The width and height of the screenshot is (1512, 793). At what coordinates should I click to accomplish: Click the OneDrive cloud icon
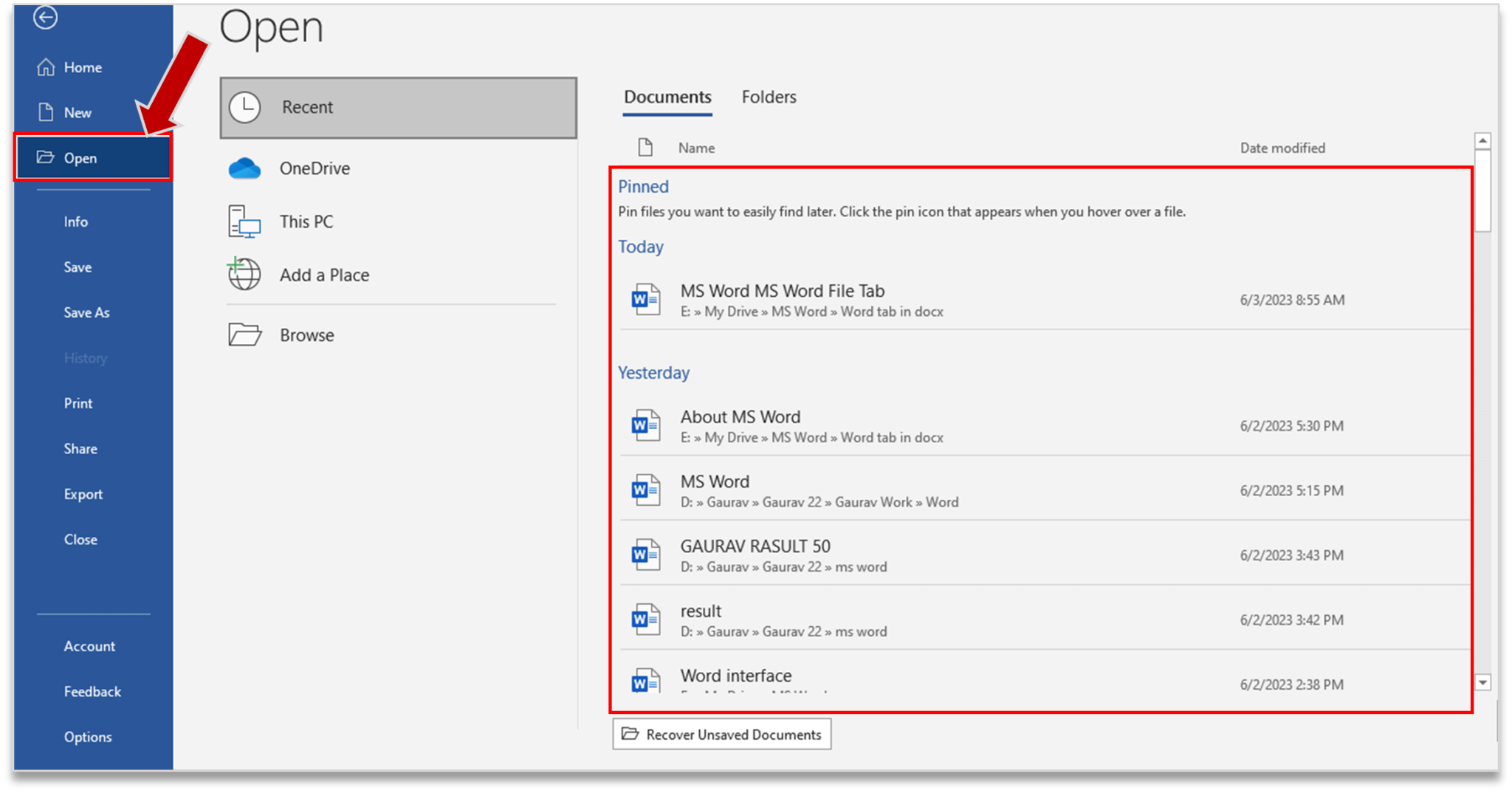pyautogui.click(x=244, y=168)
